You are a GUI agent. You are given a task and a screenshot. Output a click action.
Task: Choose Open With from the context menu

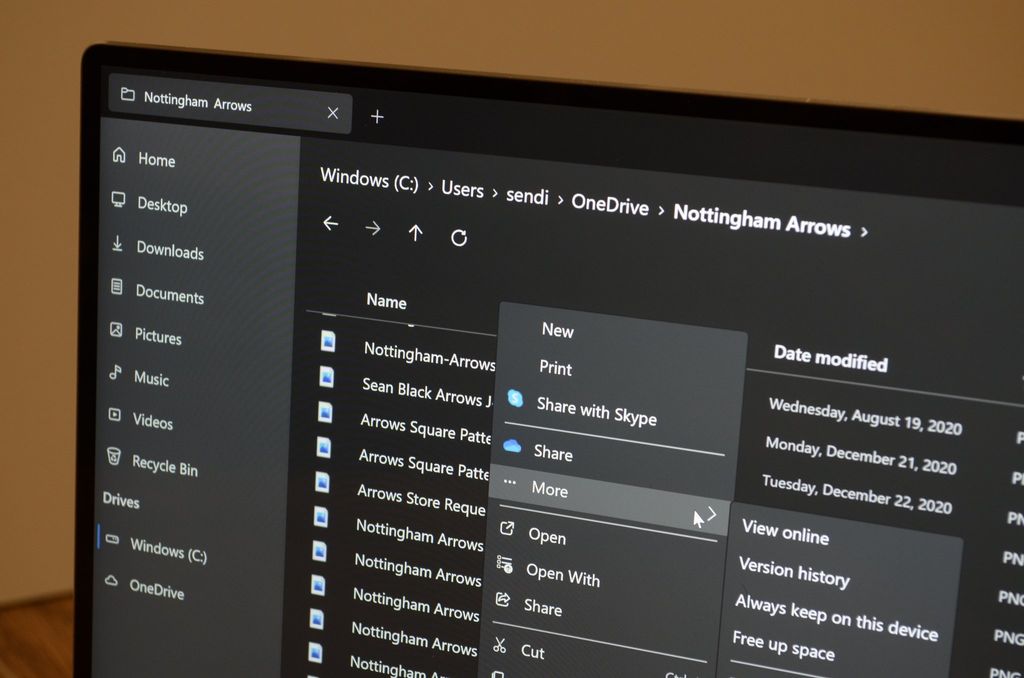pyautogui.click(x=565, y=578)
